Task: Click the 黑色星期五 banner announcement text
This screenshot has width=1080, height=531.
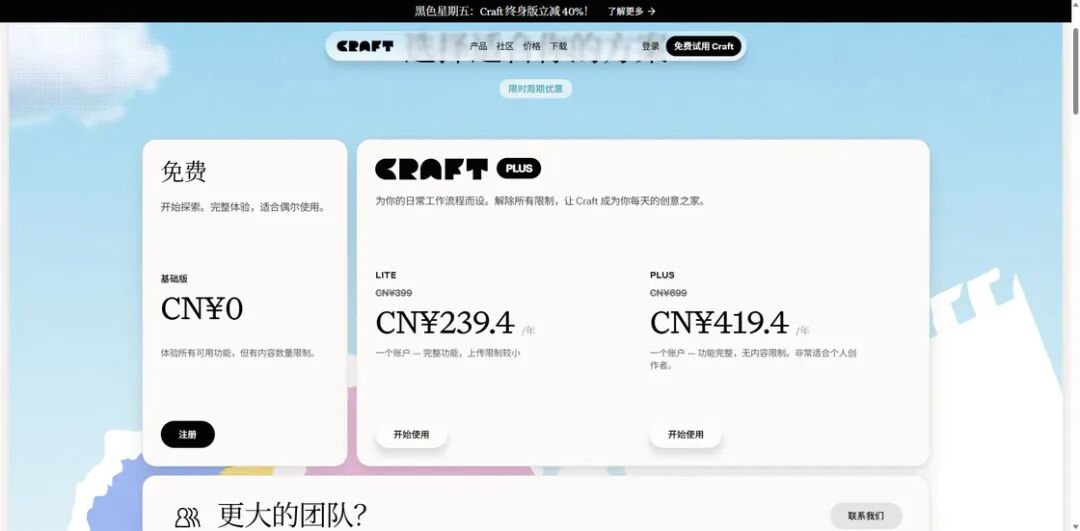Action: coord(501,11)
